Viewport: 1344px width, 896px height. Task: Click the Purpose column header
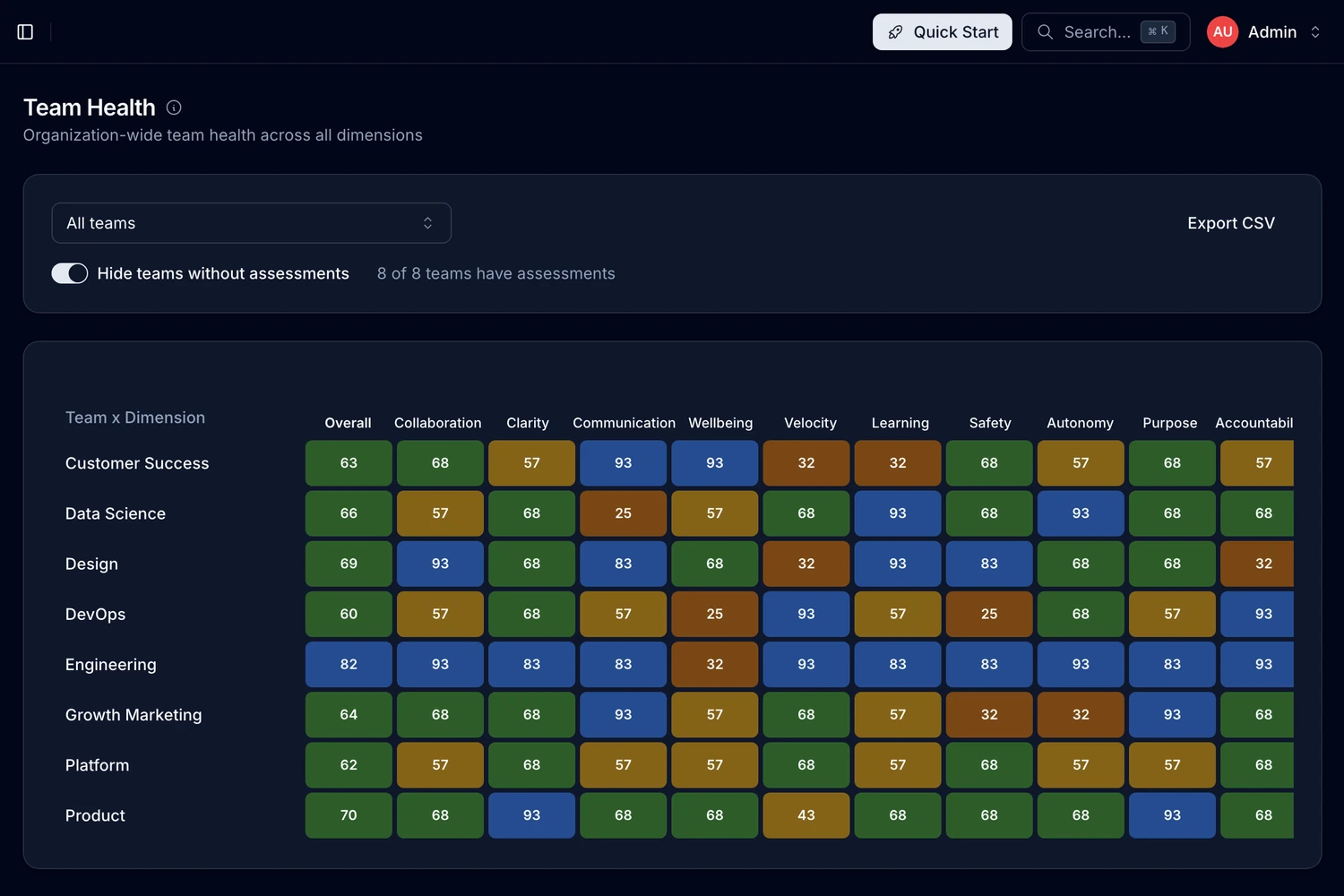click(x=1170, y=423)
